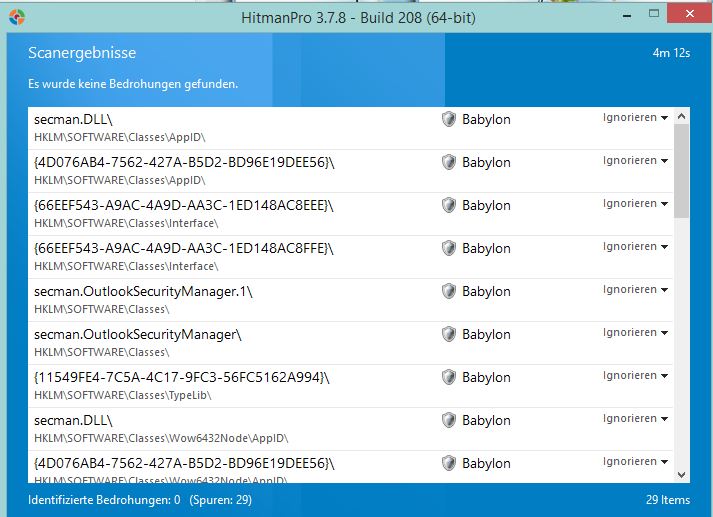Viewport: 713px width, 517px height.
Task: Click the HitmanPro 3.7.8 window title text
Action: pyautogui.click(x=358, y=18)
